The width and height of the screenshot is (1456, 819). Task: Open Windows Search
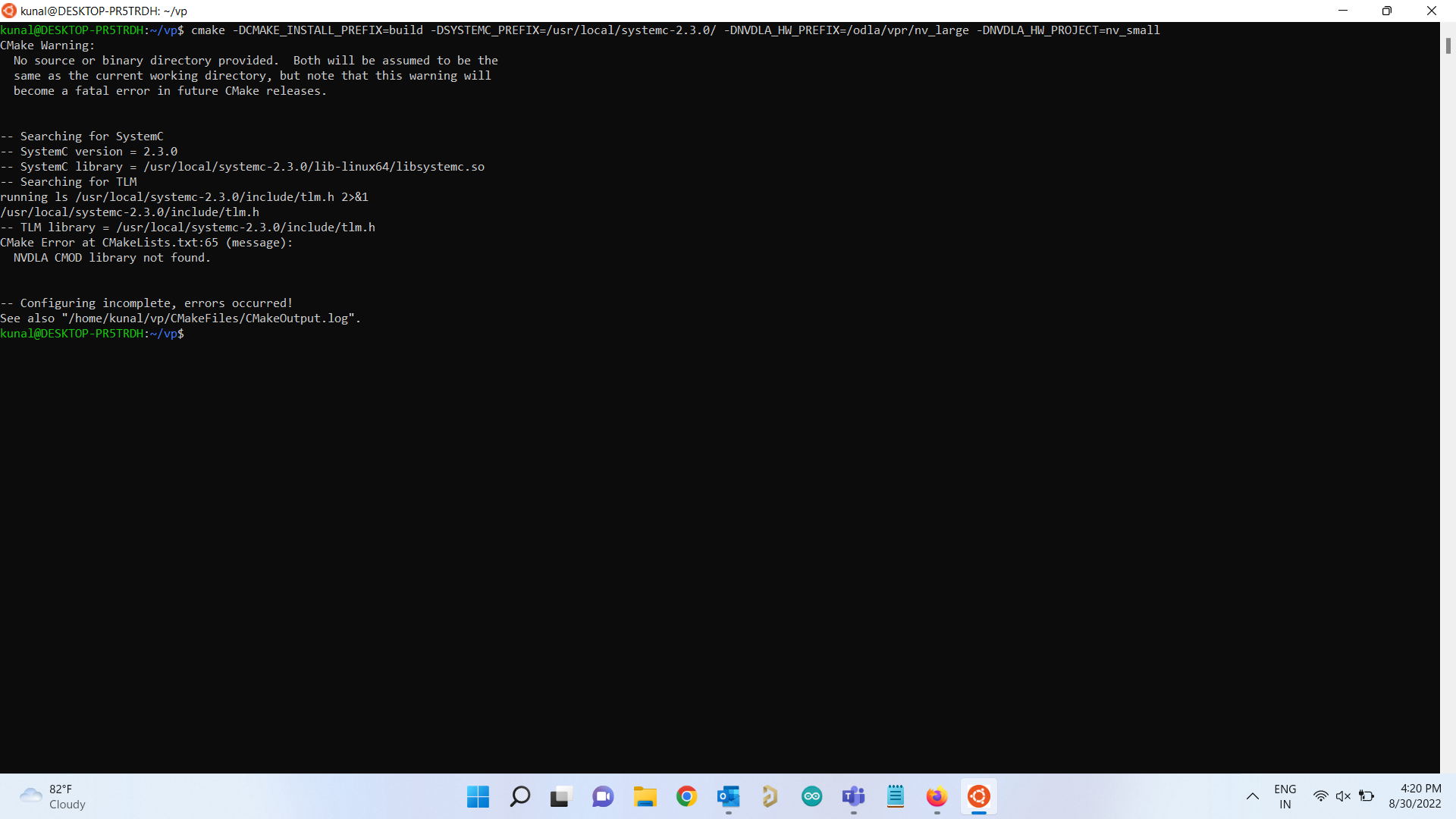tap(519, 796)
